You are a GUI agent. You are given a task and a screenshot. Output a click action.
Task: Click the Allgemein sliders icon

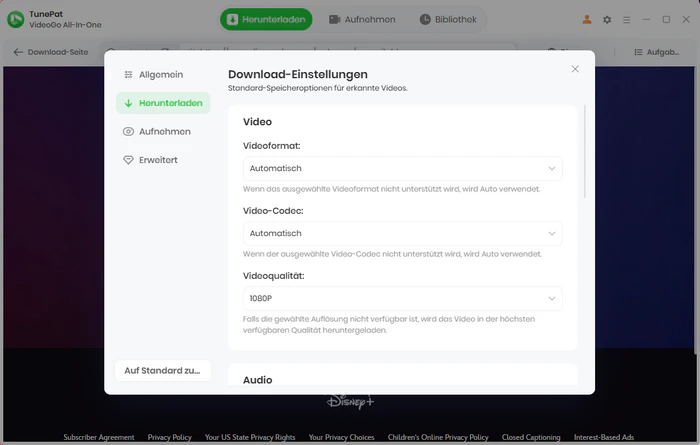128,75
